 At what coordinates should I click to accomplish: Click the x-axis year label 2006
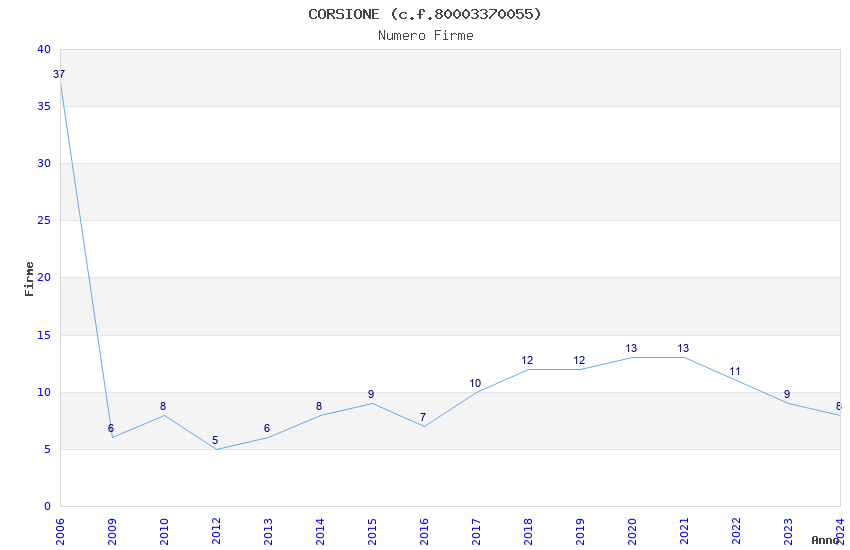[60, 532]
